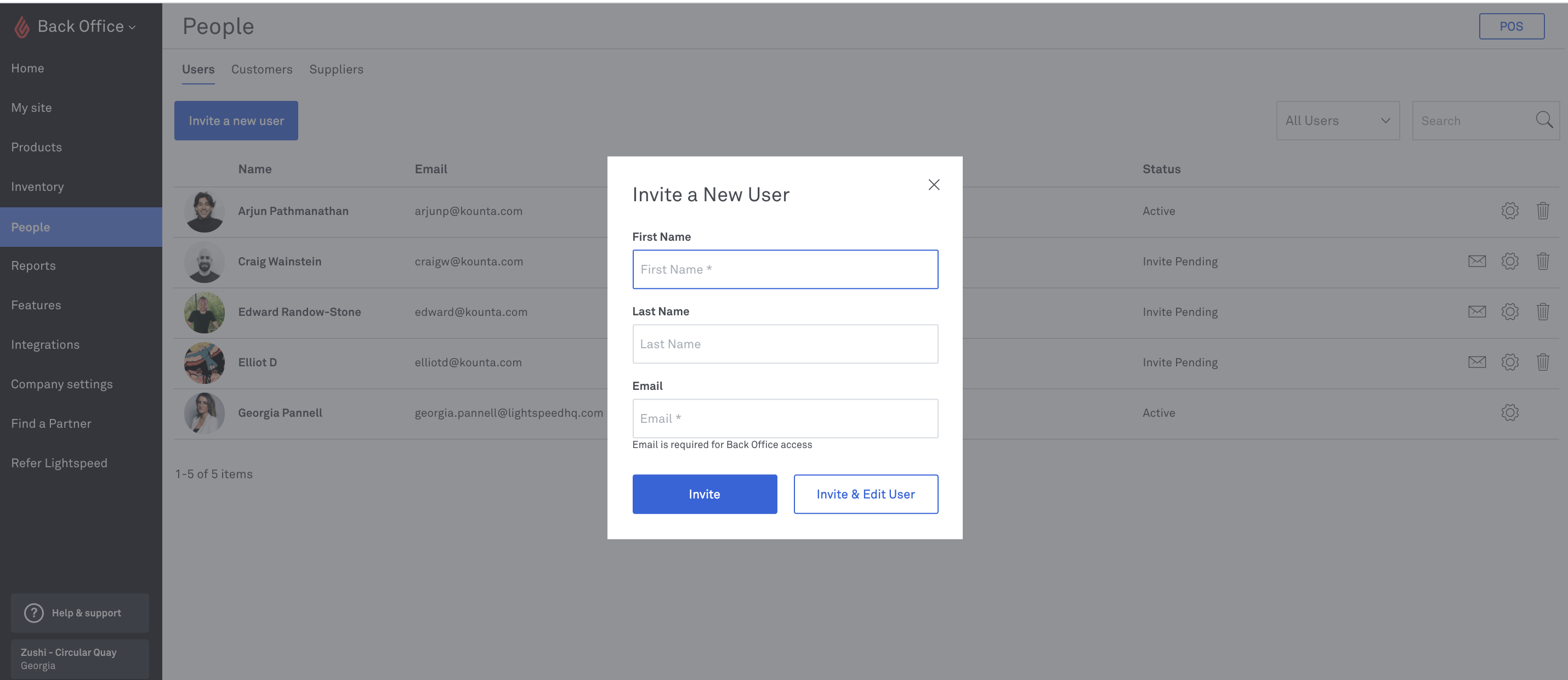Resend invite envelope for Craig Wainstein
1568x680 pixels.
(x=1476, y=262)
